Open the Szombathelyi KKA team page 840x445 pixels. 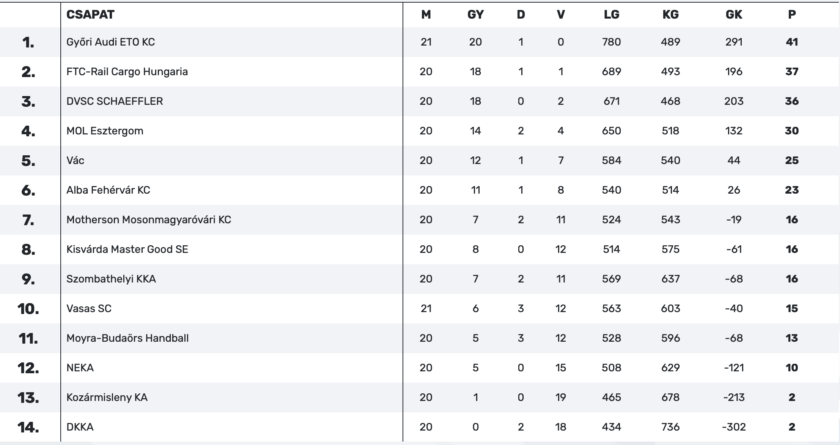(x=113, y=279)
